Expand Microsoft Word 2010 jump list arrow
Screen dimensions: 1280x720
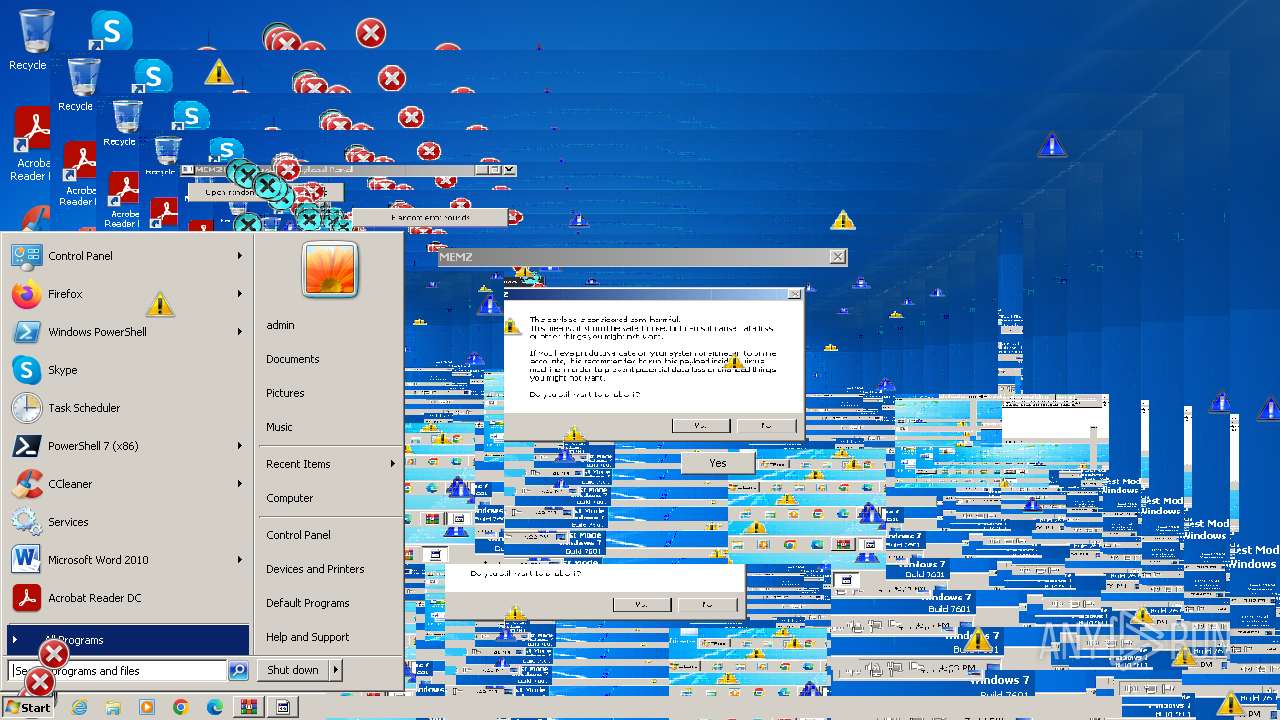coord(240,560)
